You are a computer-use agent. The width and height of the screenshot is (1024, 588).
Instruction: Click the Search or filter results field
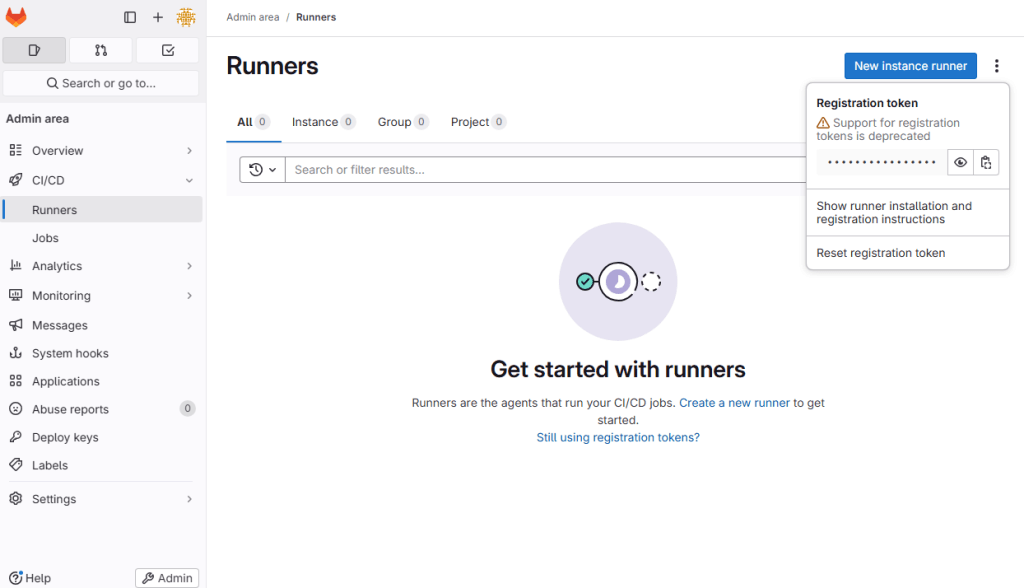point(547,170)
